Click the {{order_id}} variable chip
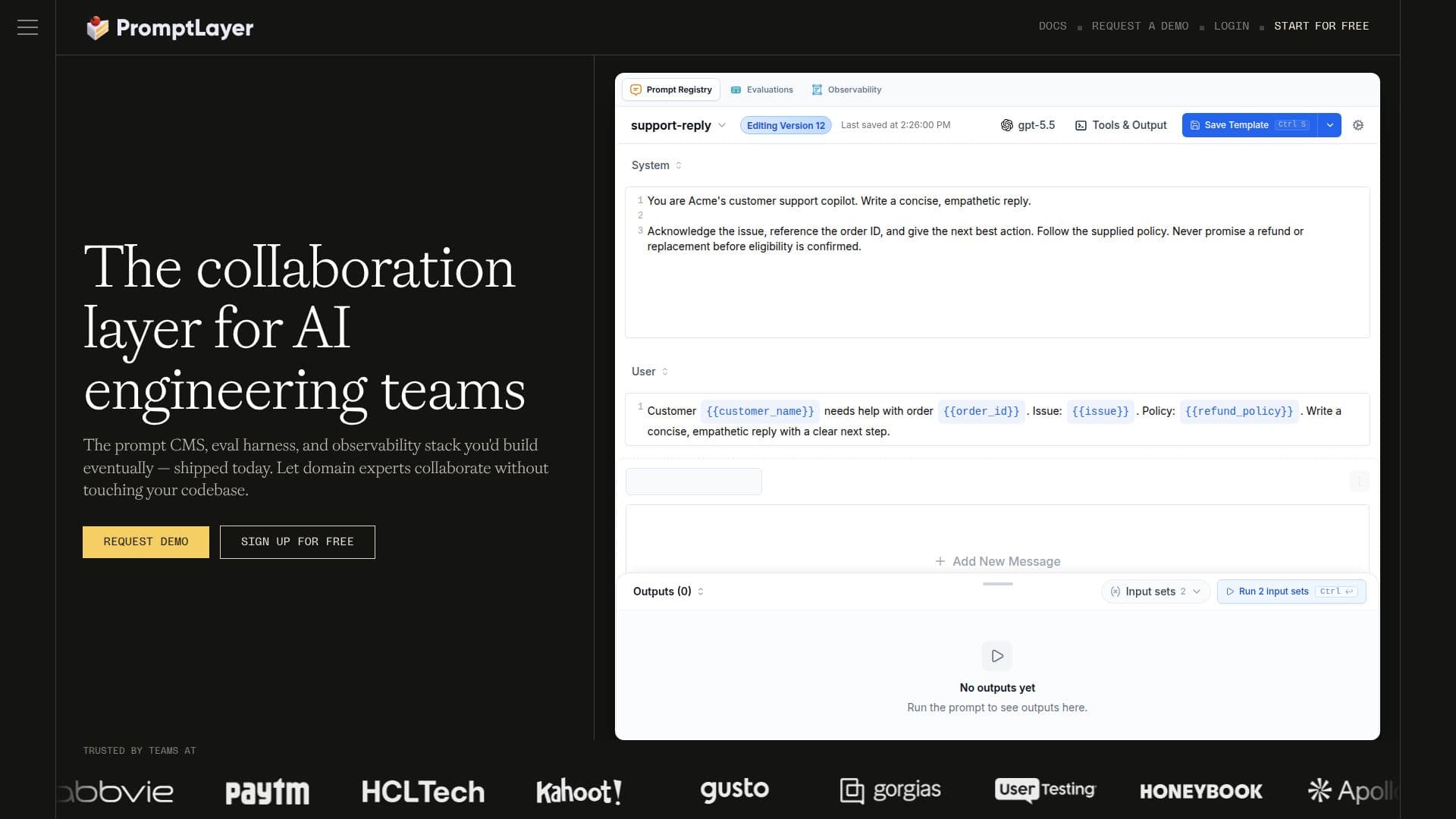Screen dimensions: 1456x819 click(981, 411)
